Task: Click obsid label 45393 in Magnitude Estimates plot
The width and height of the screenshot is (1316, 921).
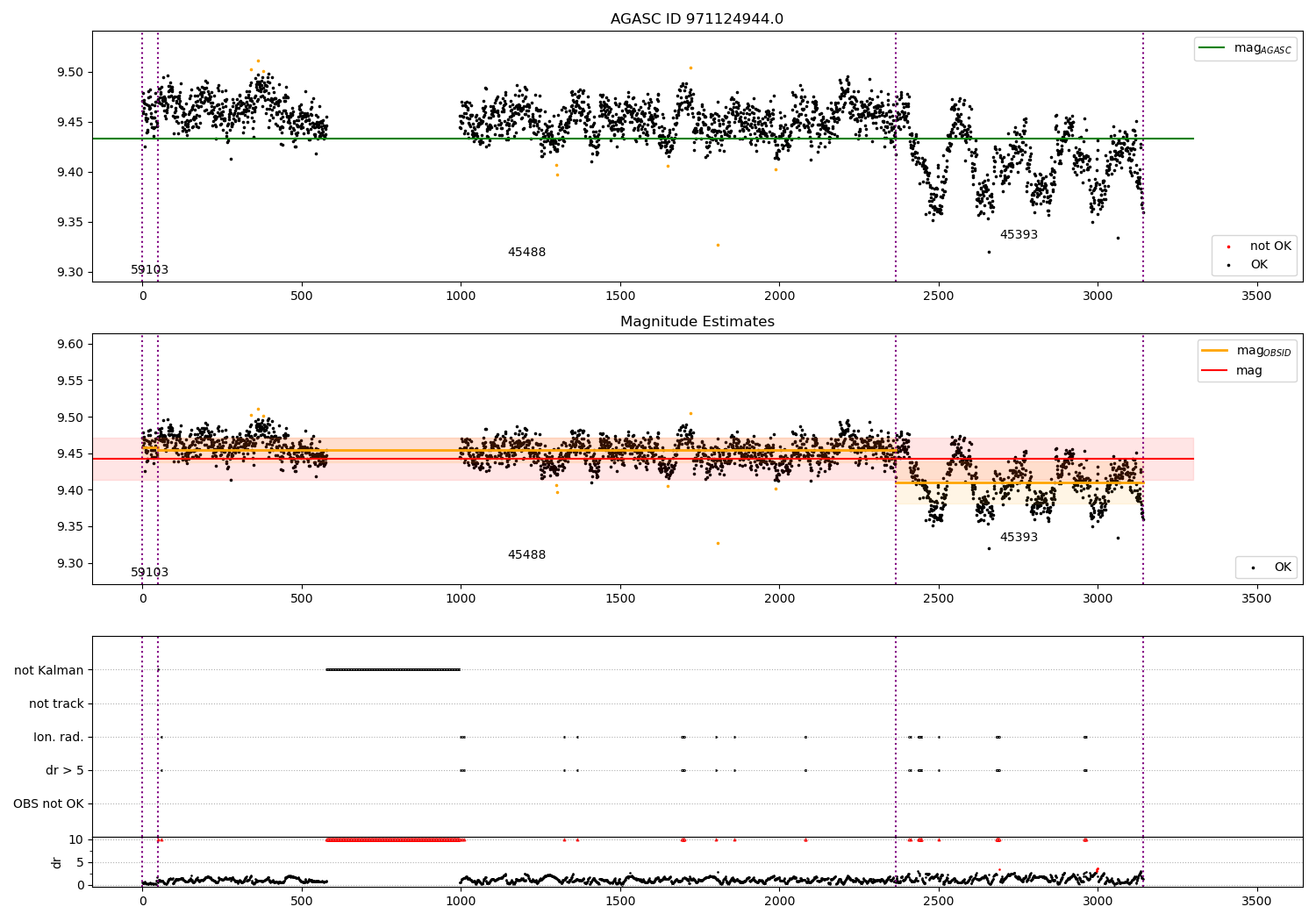Action: pos(1019,538)
